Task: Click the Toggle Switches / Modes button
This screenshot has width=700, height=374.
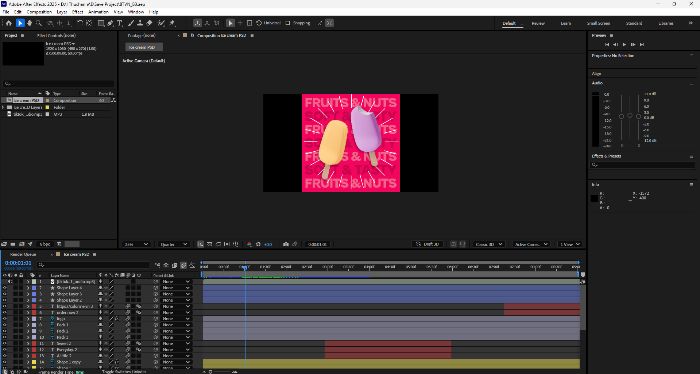Action: coord(124,371)
